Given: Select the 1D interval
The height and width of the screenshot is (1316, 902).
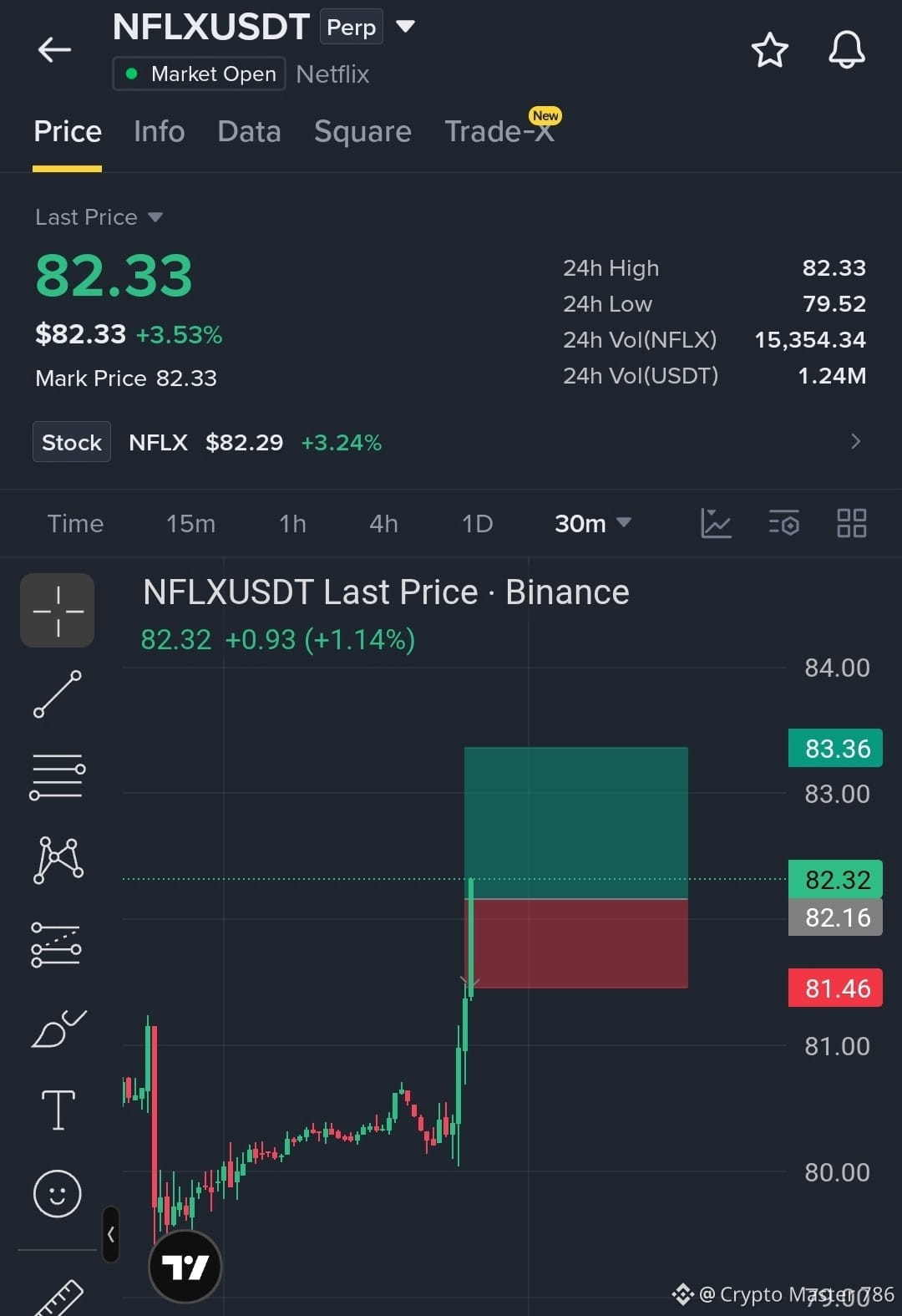Looking at the screenshot, I should coord(477,524).
